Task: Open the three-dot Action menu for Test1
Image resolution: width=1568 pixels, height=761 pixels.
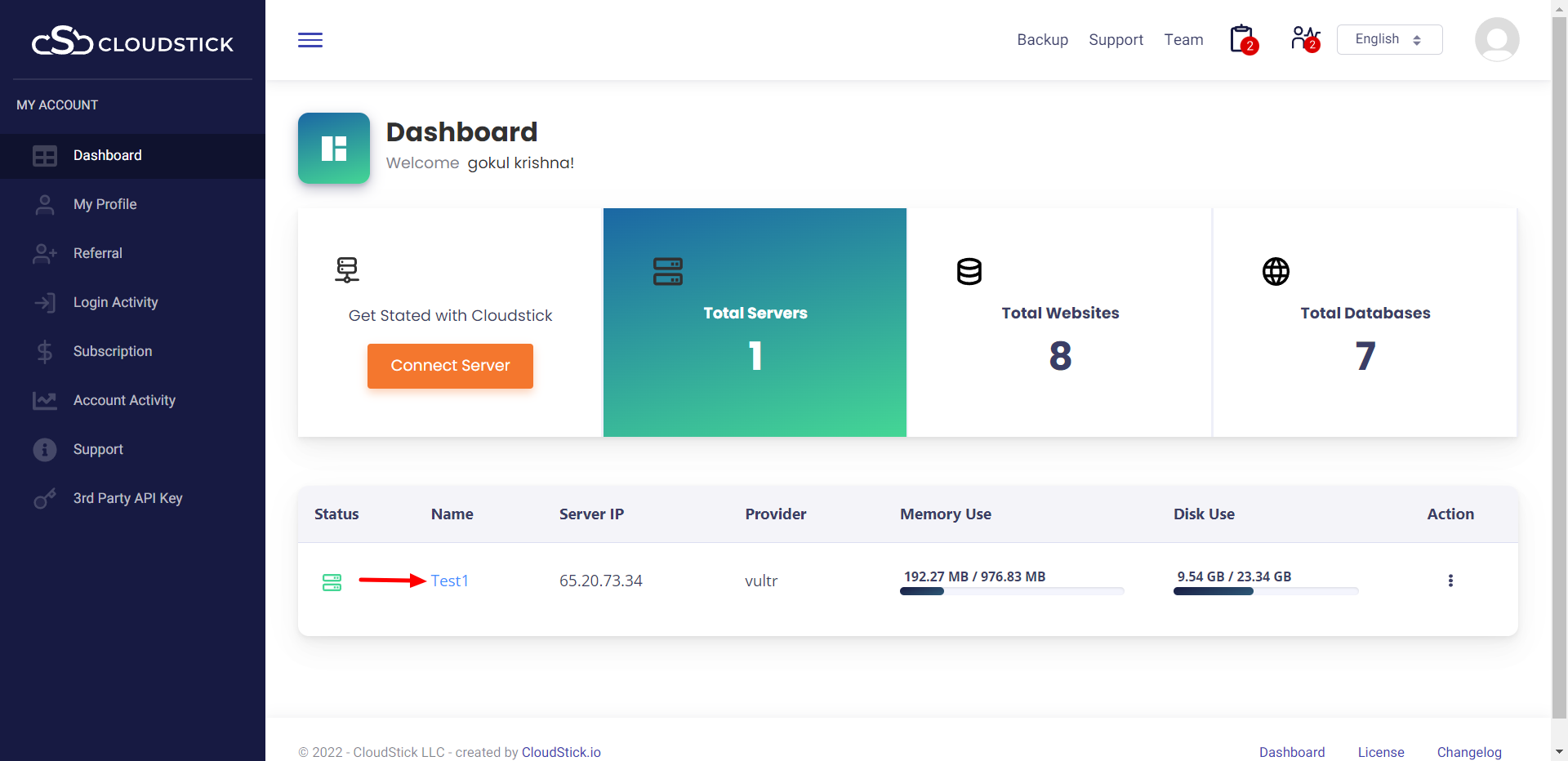Action: (1450, 581)
